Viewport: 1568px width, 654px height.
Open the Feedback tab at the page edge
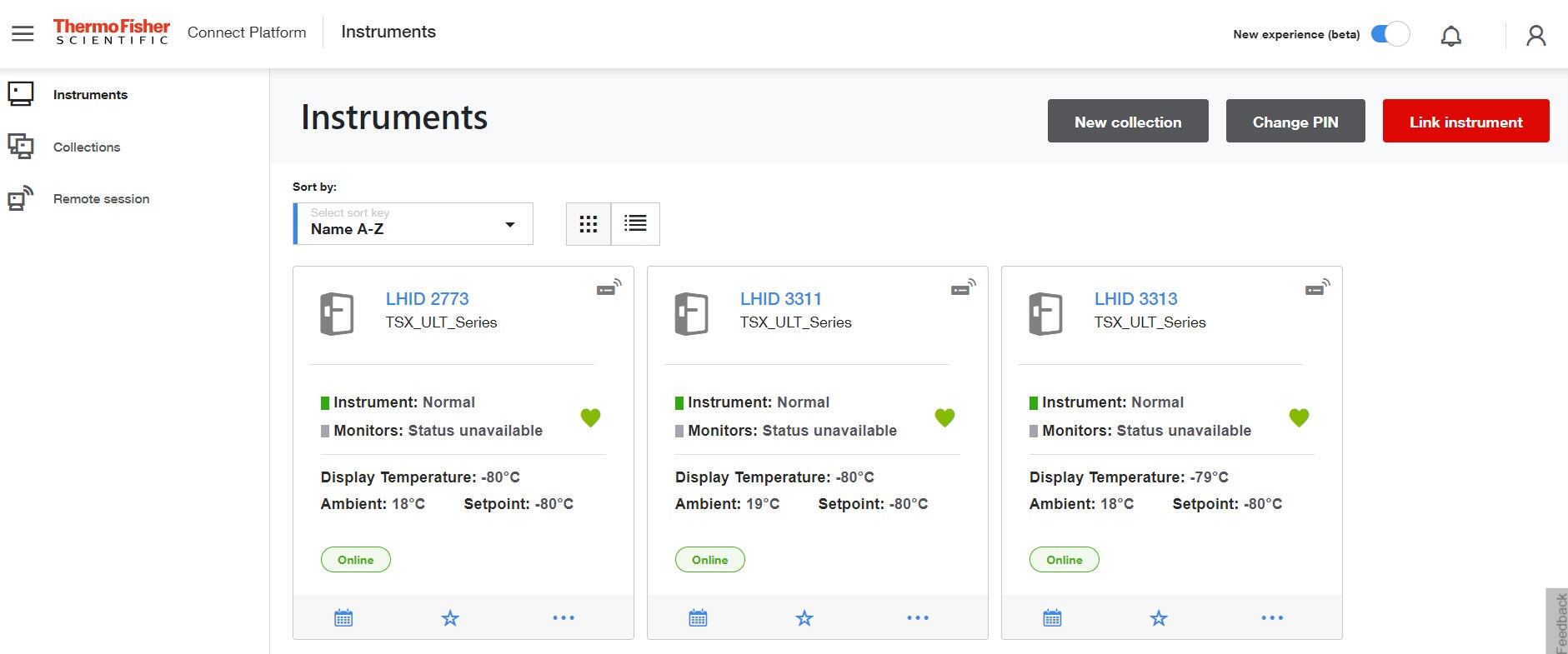click(1557, 622)
